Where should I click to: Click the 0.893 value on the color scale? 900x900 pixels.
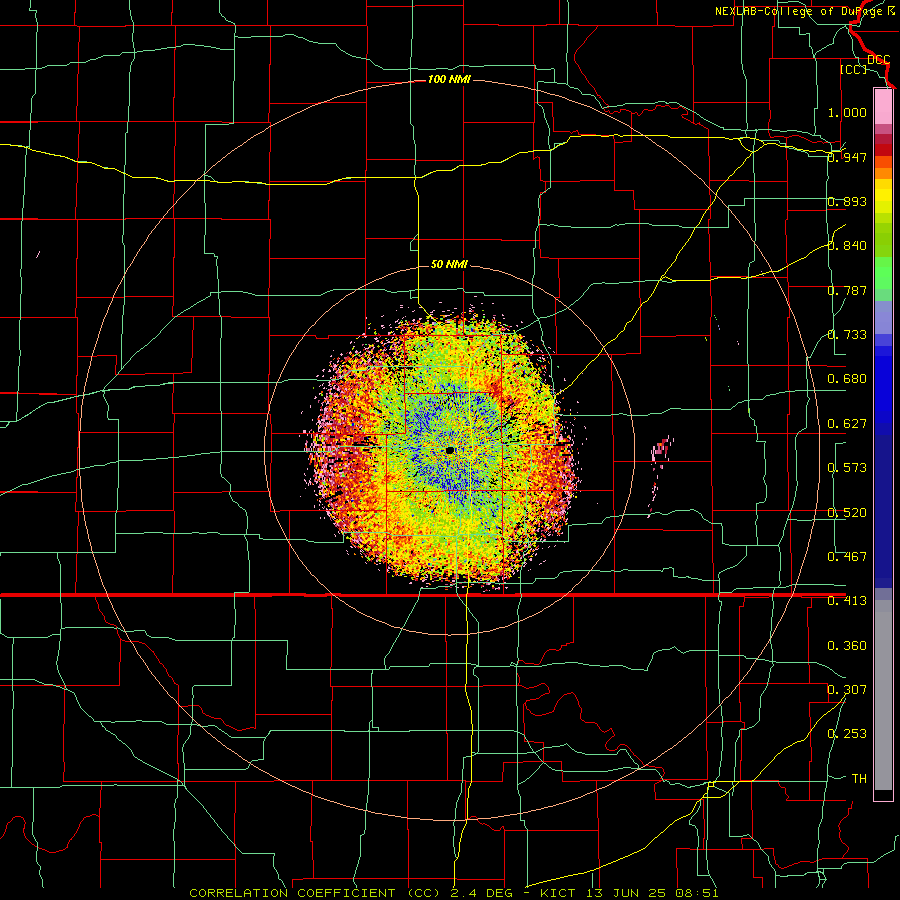tap(847, 201)
